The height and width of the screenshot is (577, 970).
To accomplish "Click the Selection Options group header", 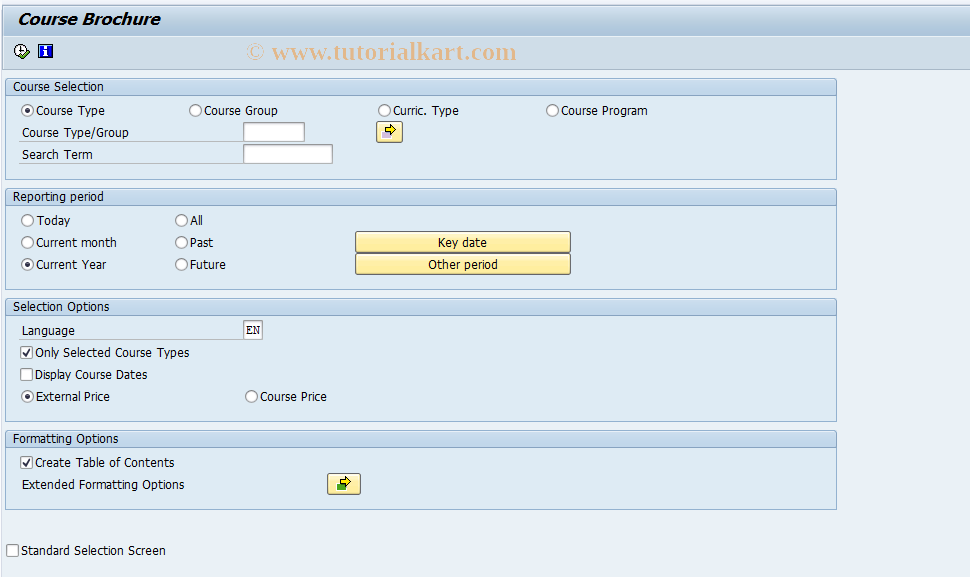I will [x=421, y=307].
